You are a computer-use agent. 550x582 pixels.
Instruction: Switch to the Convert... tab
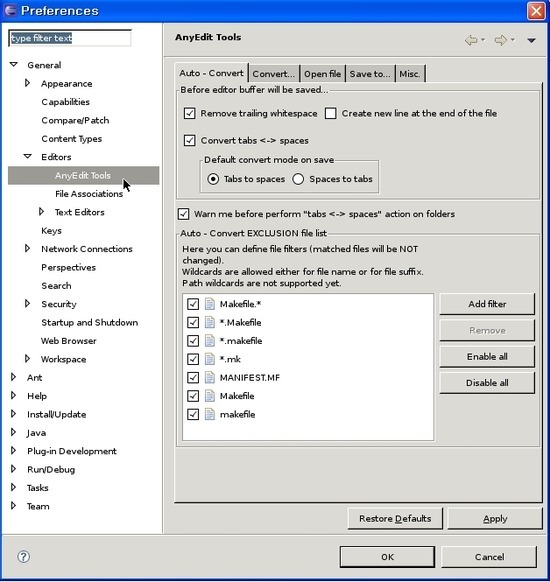(x=274, y=74)
